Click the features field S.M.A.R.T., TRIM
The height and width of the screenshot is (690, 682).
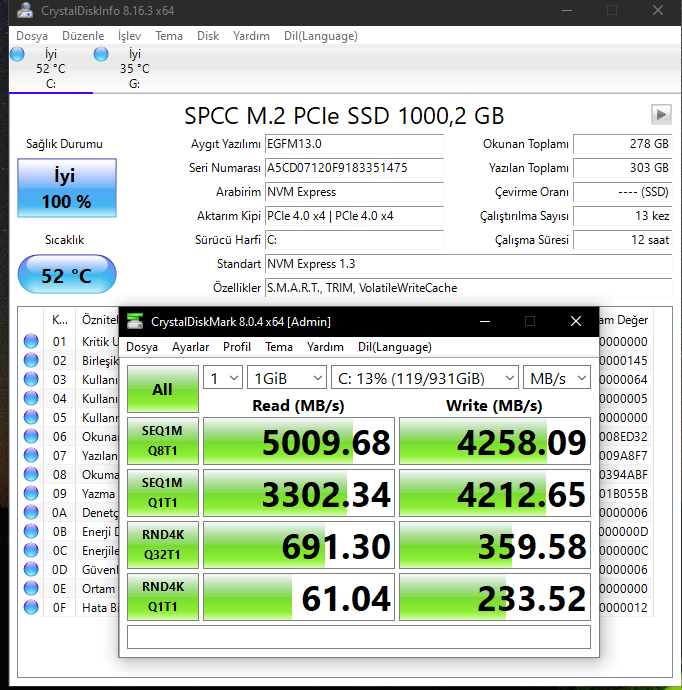click(x=469, y=288)
